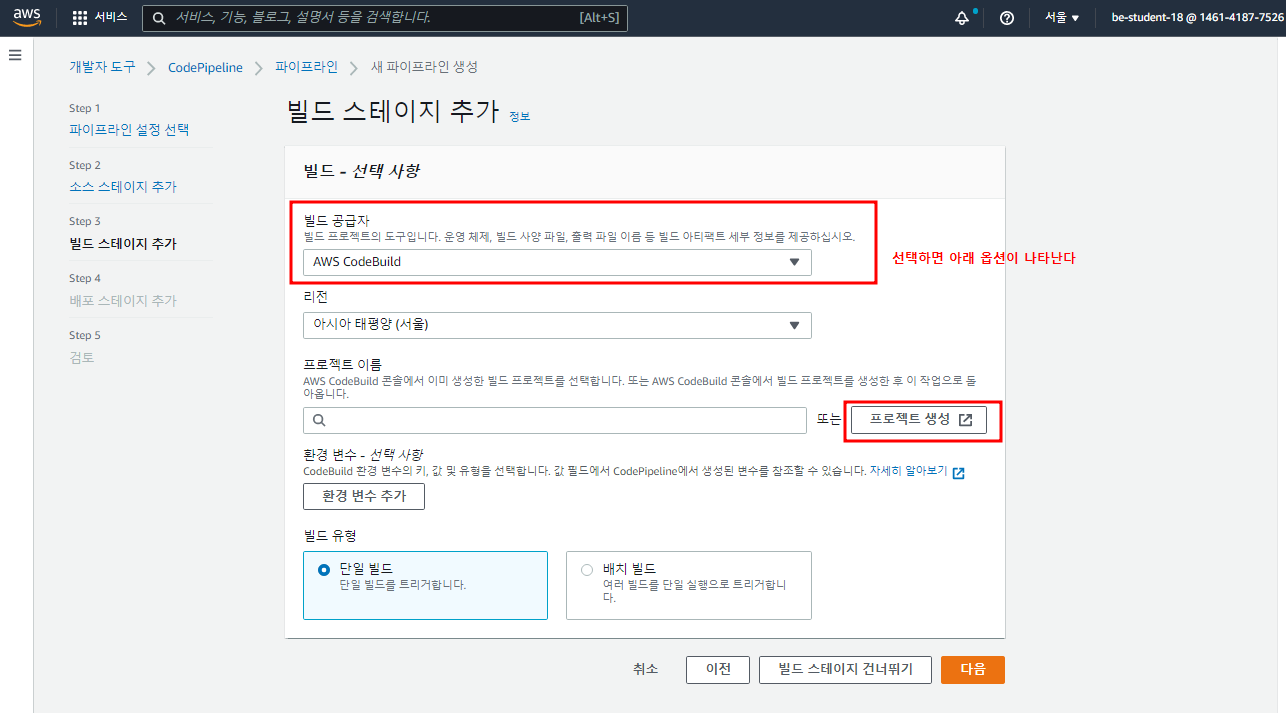
Task: Expand the side navigation hamburger menu
Action: 15,55
